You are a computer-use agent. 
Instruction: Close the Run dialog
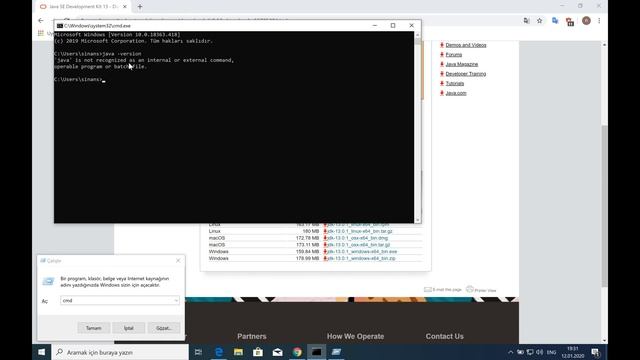coord(178,260)
